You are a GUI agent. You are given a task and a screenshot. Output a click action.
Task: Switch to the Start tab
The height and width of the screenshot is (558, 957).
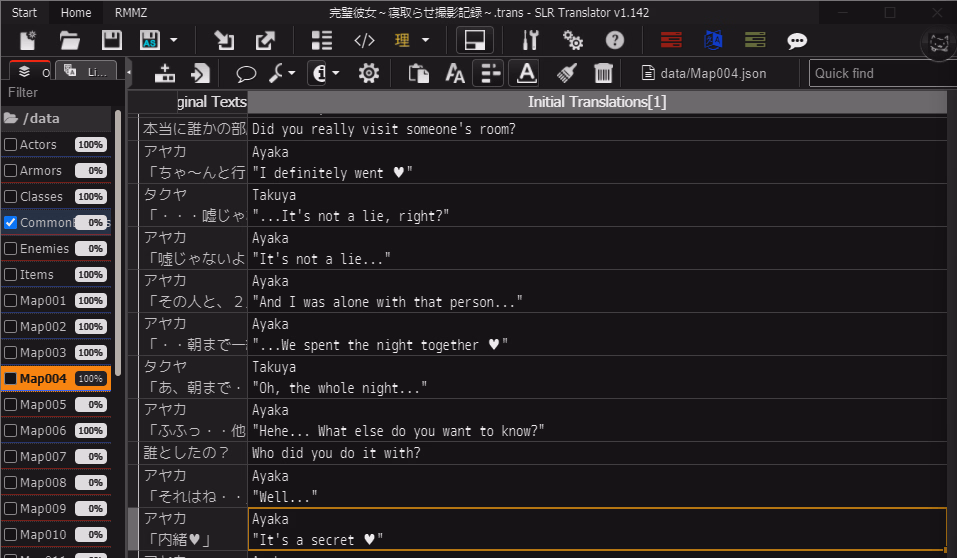tap(25, 13)
